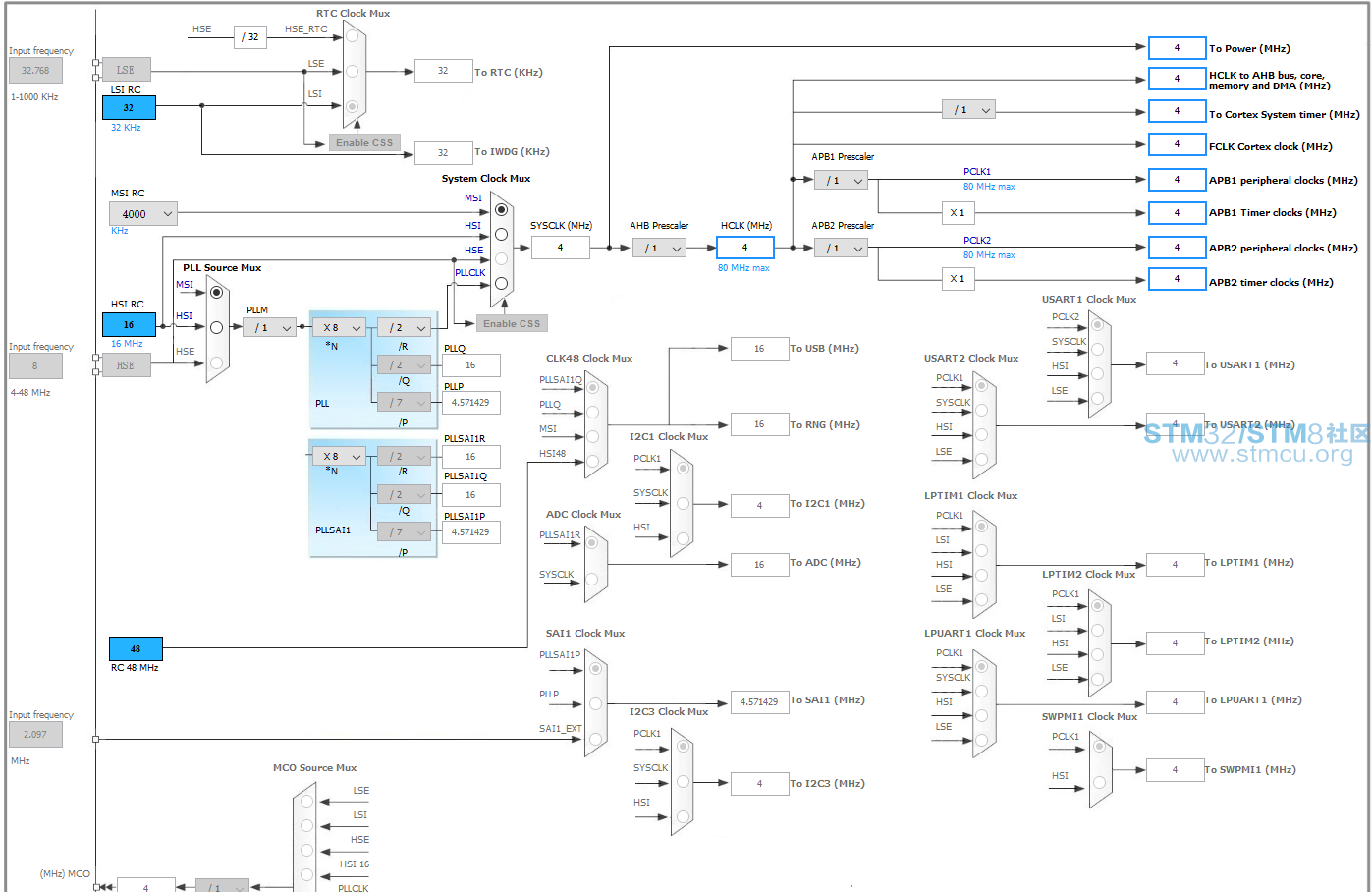
Task: Click Enable CSS under the System Clock Mux
Action: 512,324
